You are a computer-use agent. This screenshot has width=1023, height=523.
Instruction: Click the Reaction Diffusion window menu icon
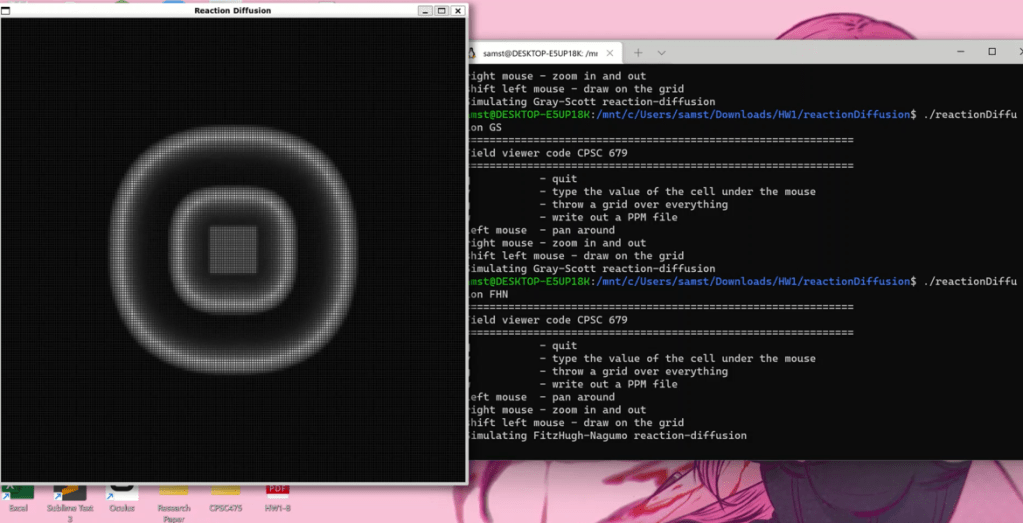[x=7, y=10]
